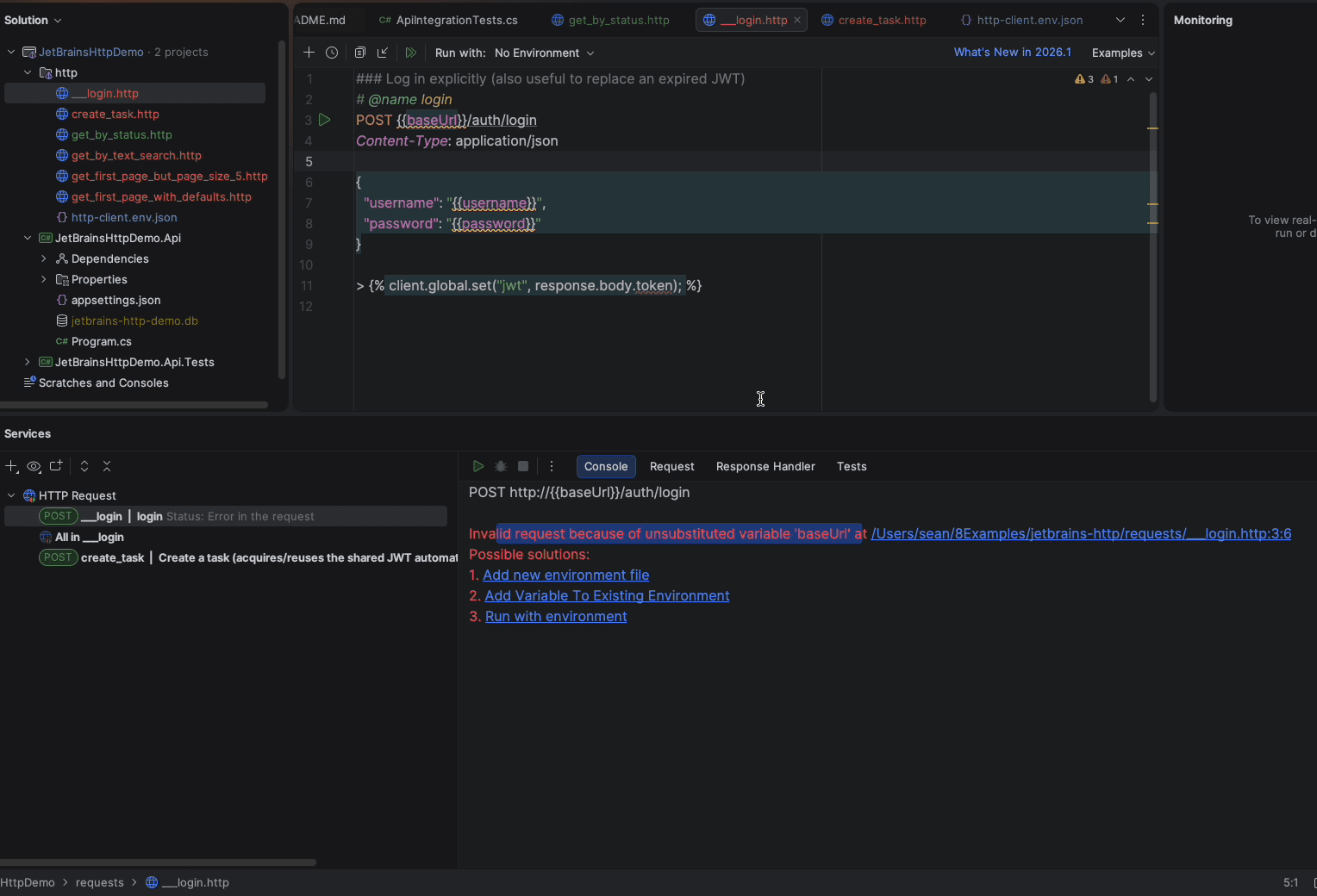The width and height of the screenshot is (1317, 896).
Task: Click Run with environment link
Action: coord(556,616)
